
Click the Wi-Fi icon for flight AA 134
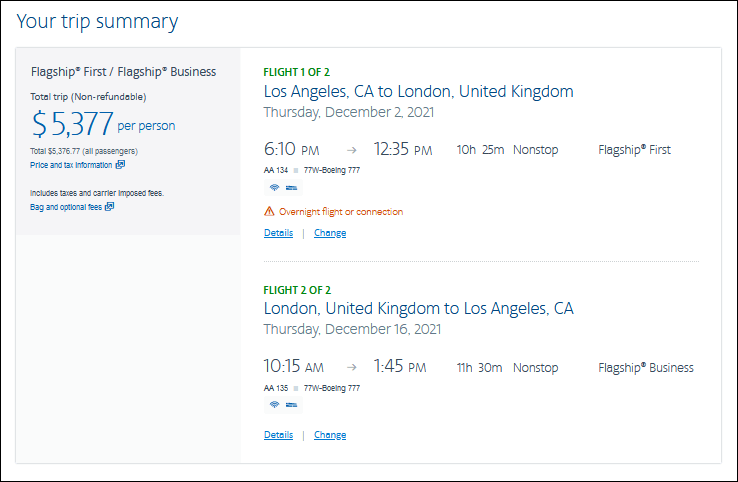pos(273,188)
